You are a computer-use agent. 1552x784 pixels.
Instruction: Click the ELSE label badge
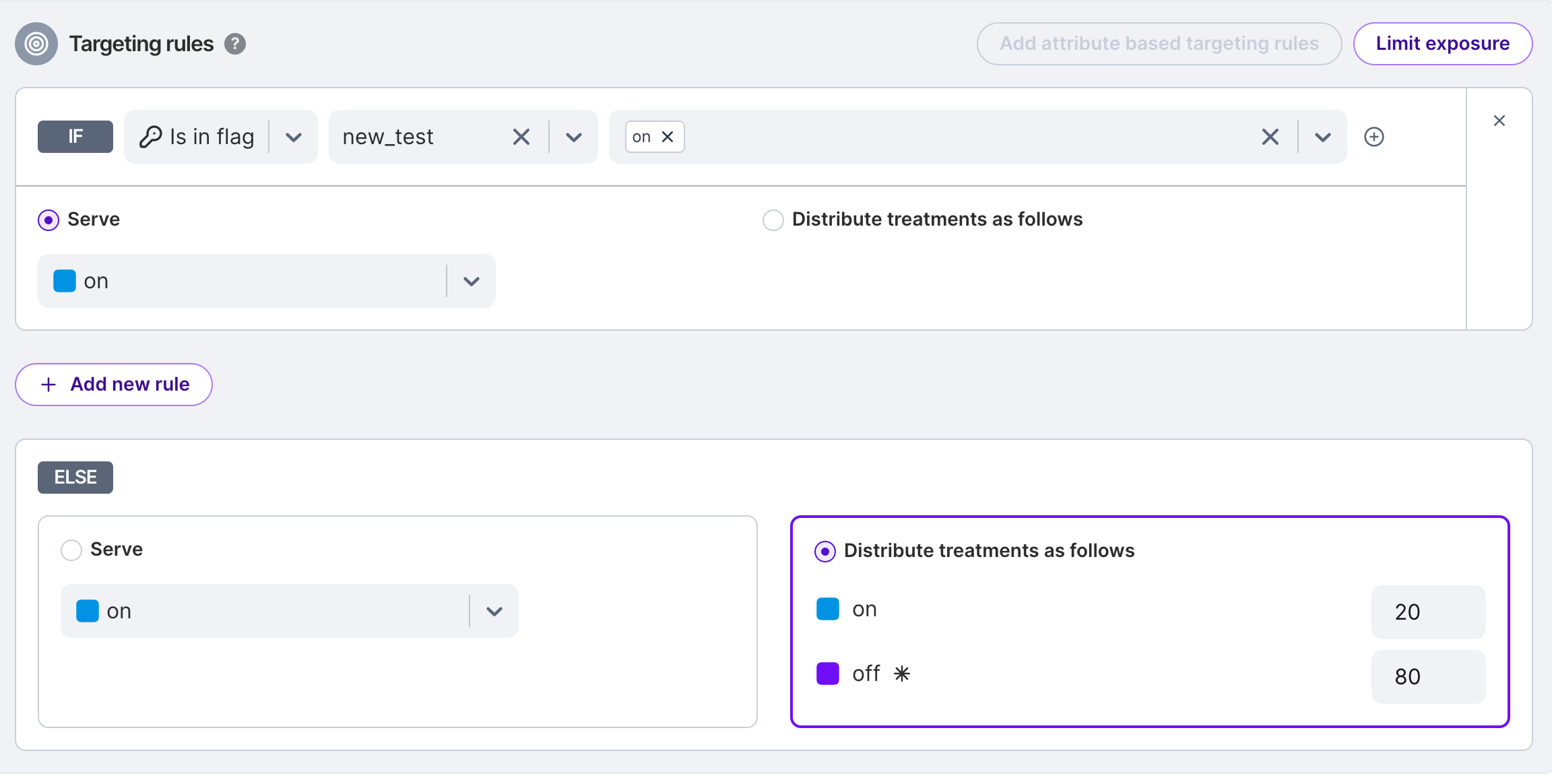(x=75, y=478)
